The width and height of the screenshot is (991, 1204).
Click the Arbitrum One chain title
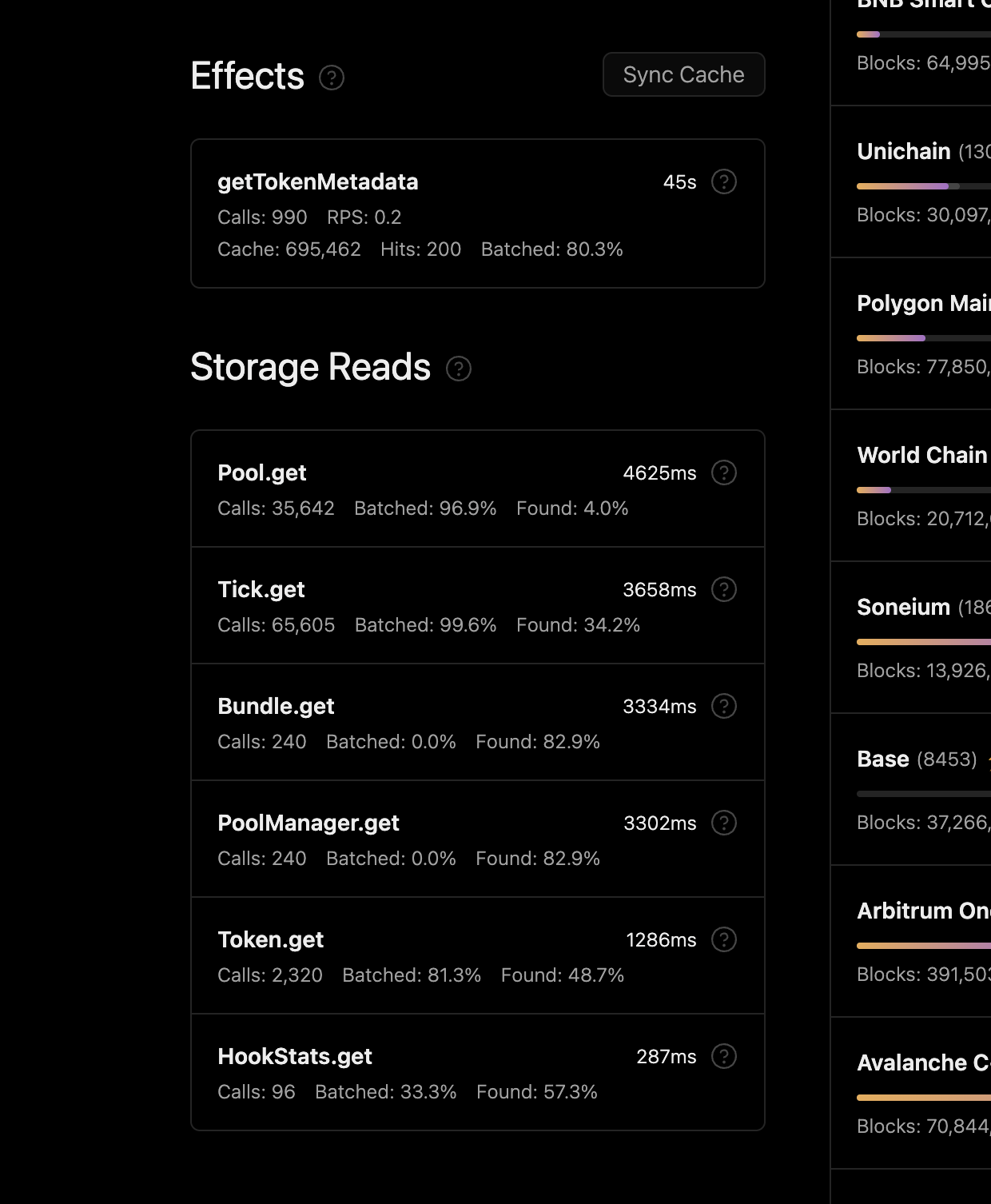(x=923, y=911)
